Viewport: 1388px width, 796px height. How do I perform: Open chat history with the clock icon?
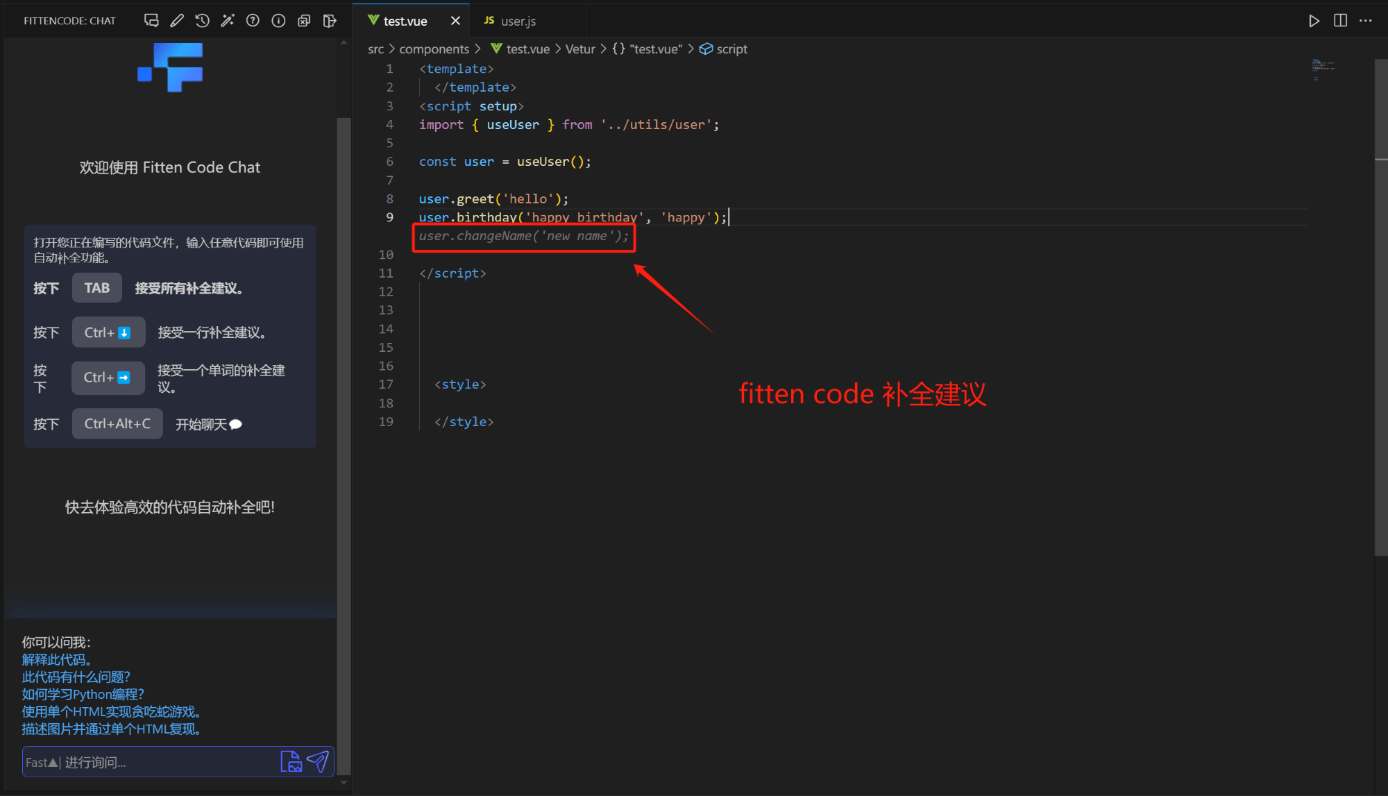pos(202,20)
